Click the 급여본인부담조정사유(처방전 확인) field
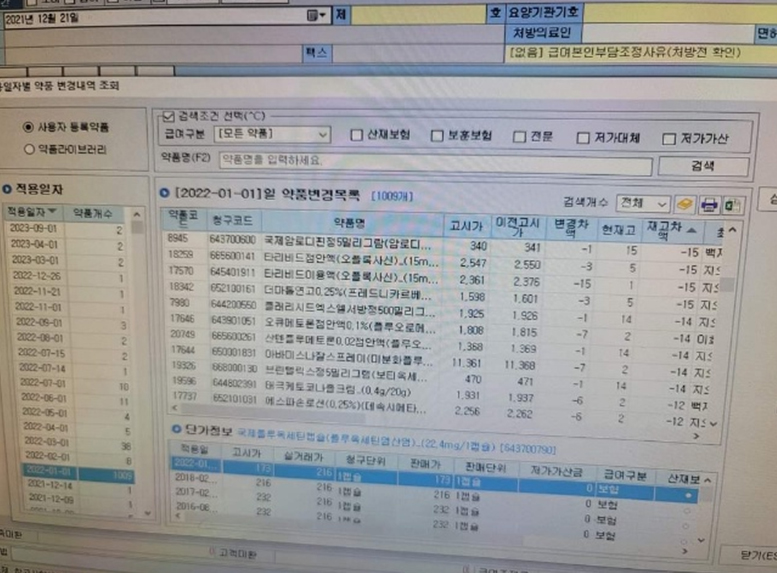 click(641, 53)
